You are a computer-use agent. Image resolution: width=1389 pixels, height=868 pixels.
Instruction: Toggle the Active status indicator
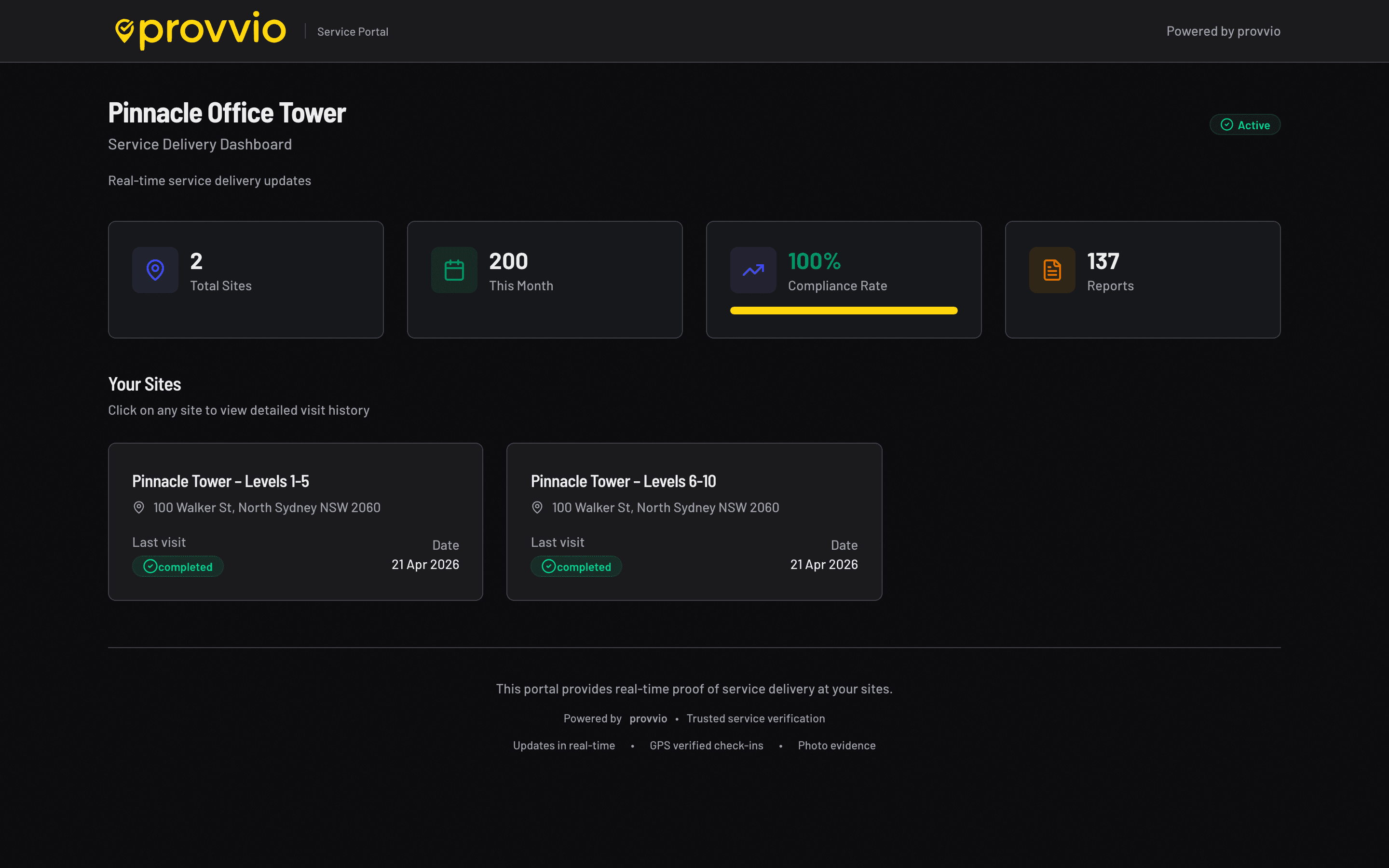(1245, 124)
